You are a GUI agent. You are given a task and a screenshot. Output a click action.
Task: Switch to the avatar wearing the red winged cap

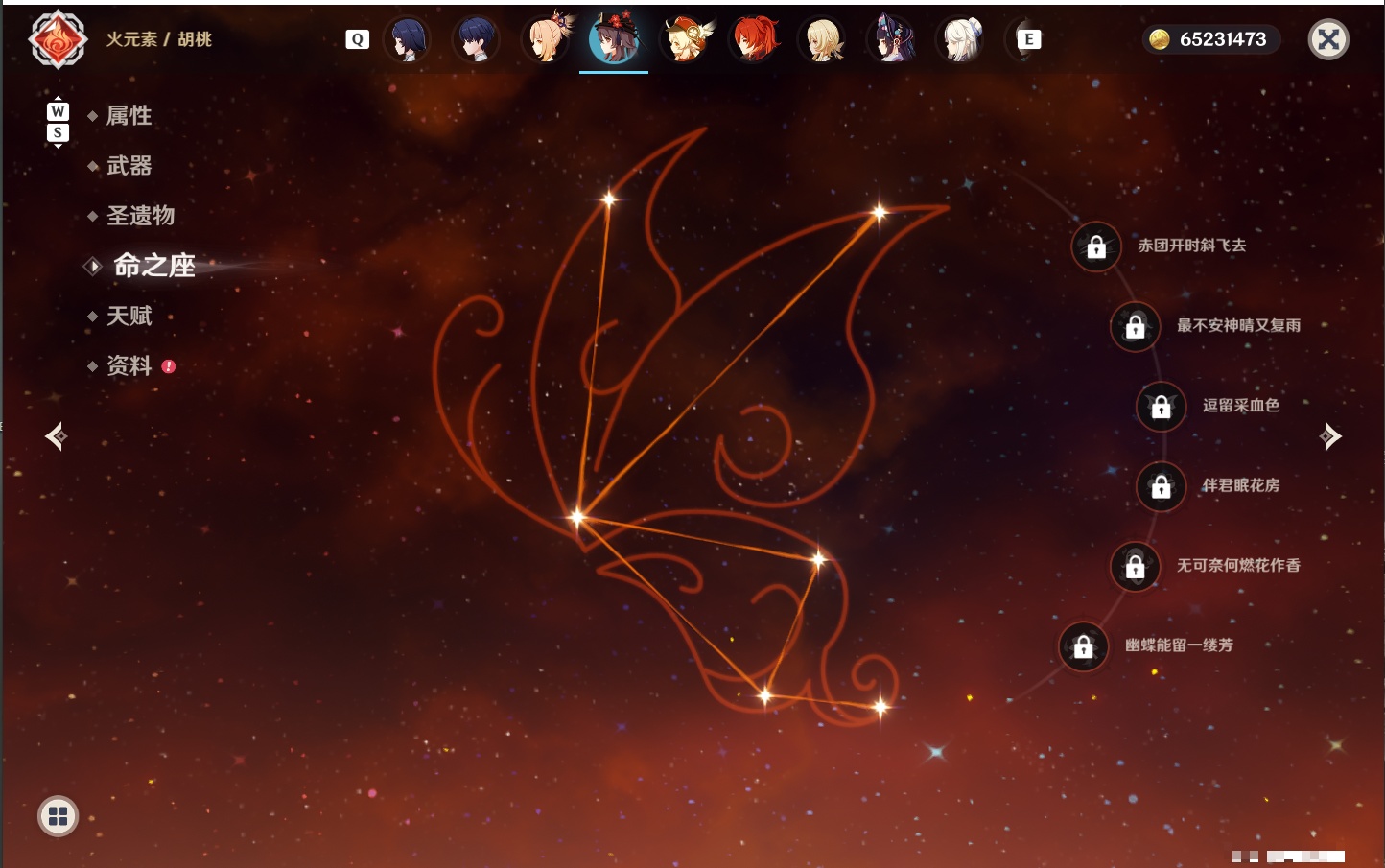[x=686, y=39]
